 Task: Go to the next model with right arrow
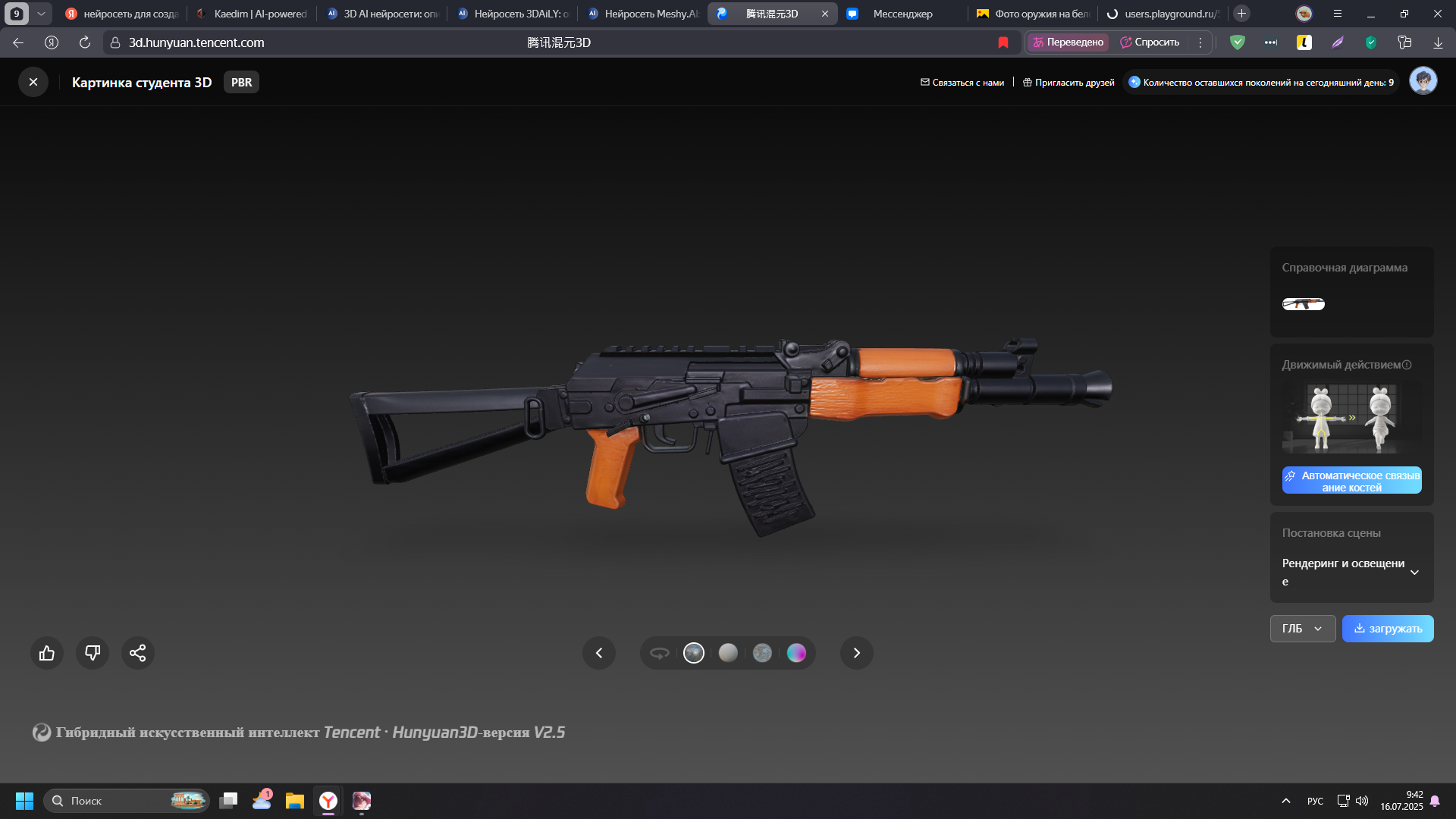pos(857,653)
